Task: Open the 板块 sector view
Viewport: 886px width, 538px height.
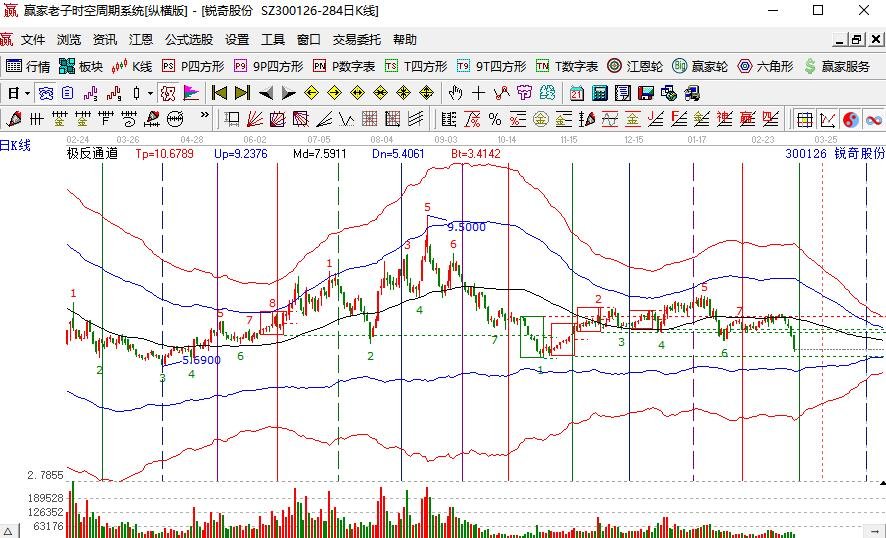Action: point(81,67)
